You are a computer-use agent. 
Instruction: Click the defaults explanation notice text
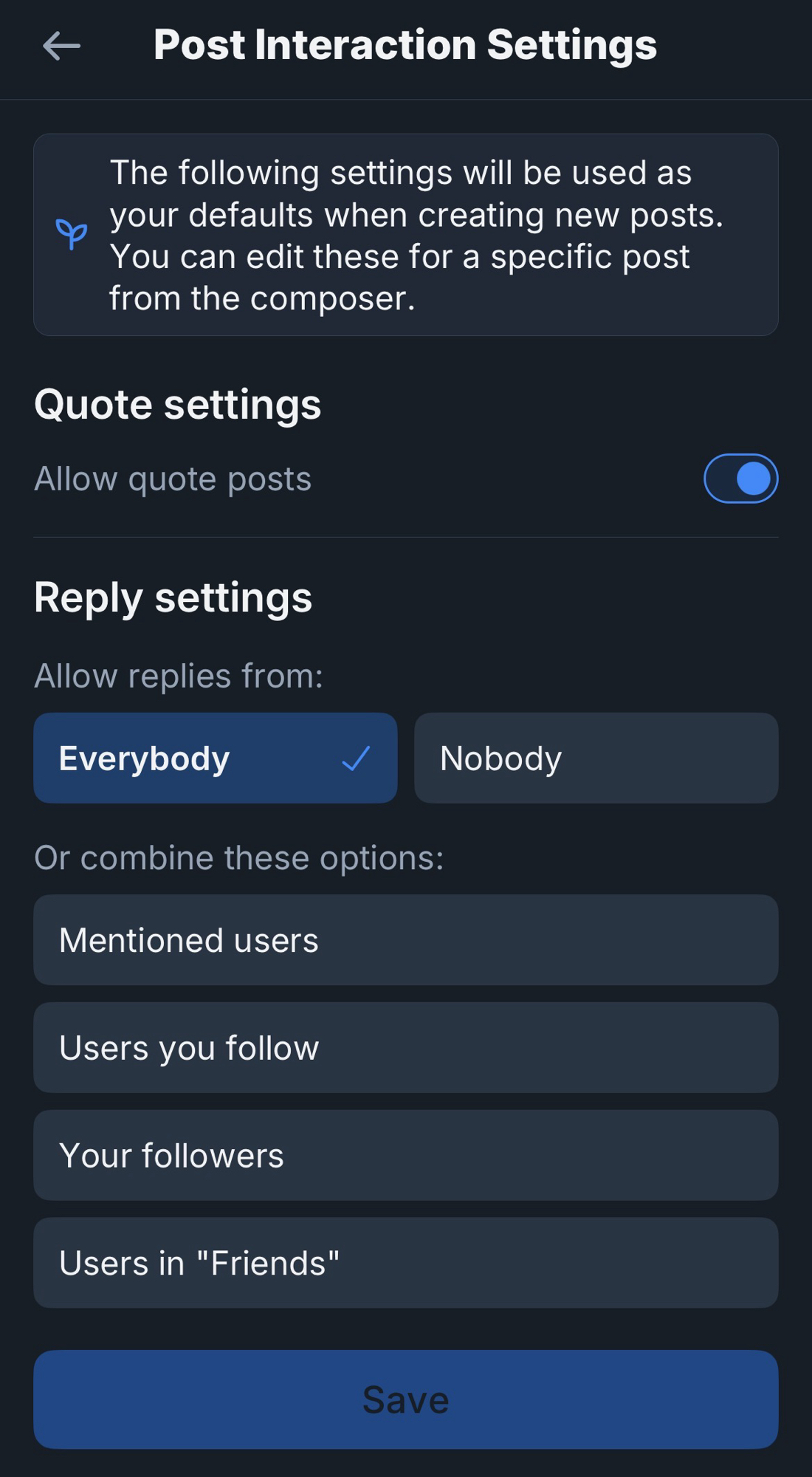(x=416, y=236)
